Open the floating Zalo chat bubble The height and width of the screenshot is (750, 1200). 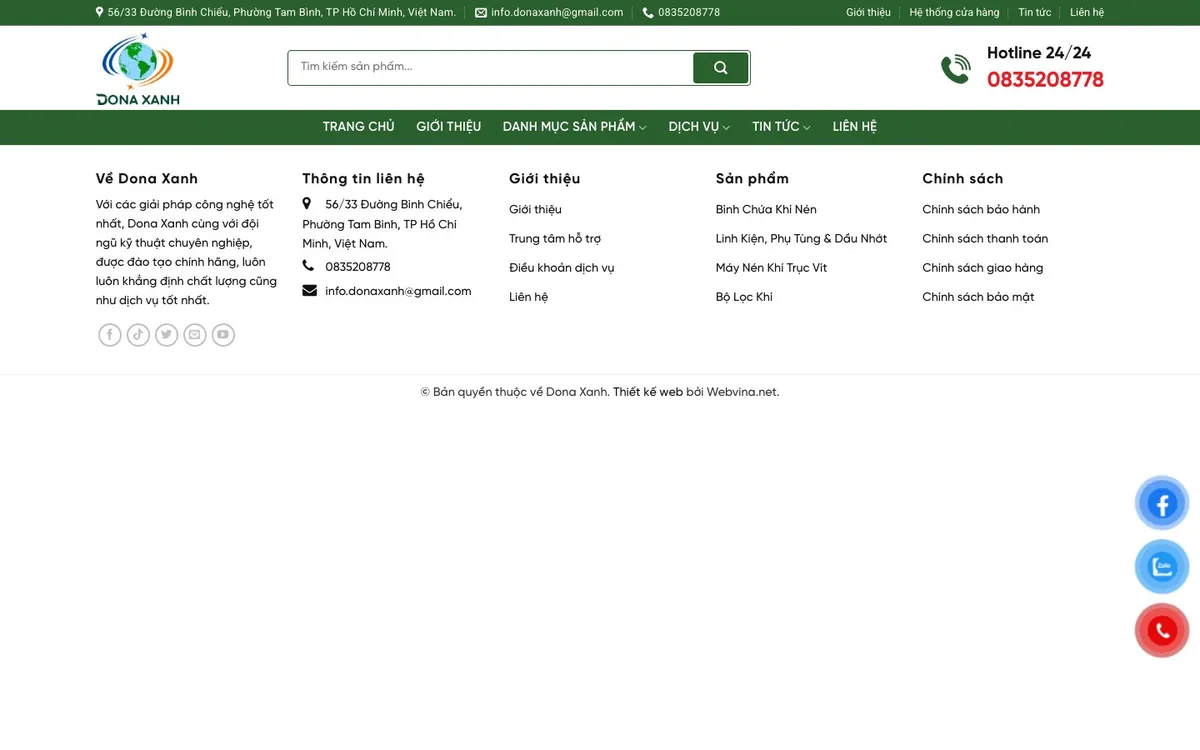tap(1162, 567)
